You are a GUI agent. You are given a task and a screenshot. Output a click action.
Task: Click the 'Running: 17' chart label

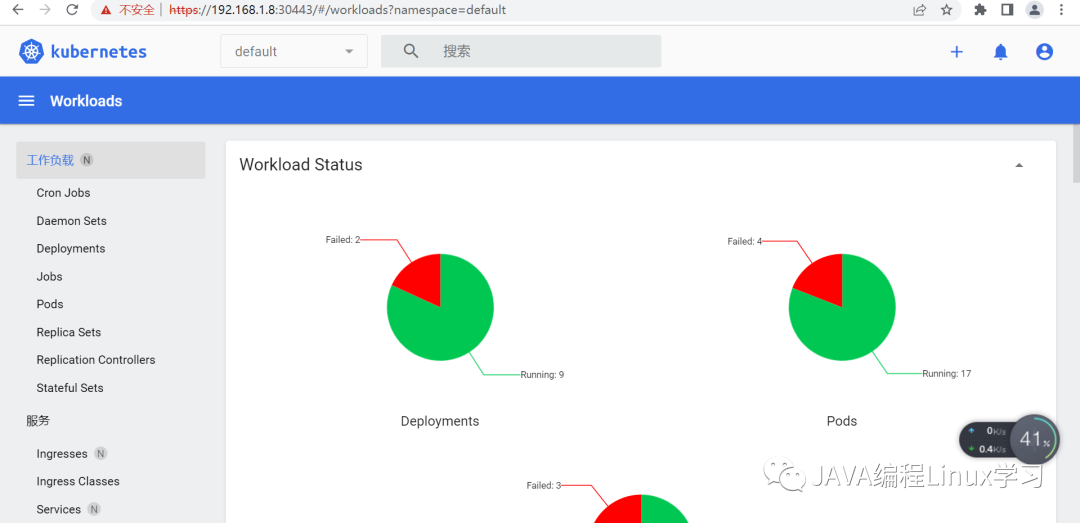pos(947,373)
